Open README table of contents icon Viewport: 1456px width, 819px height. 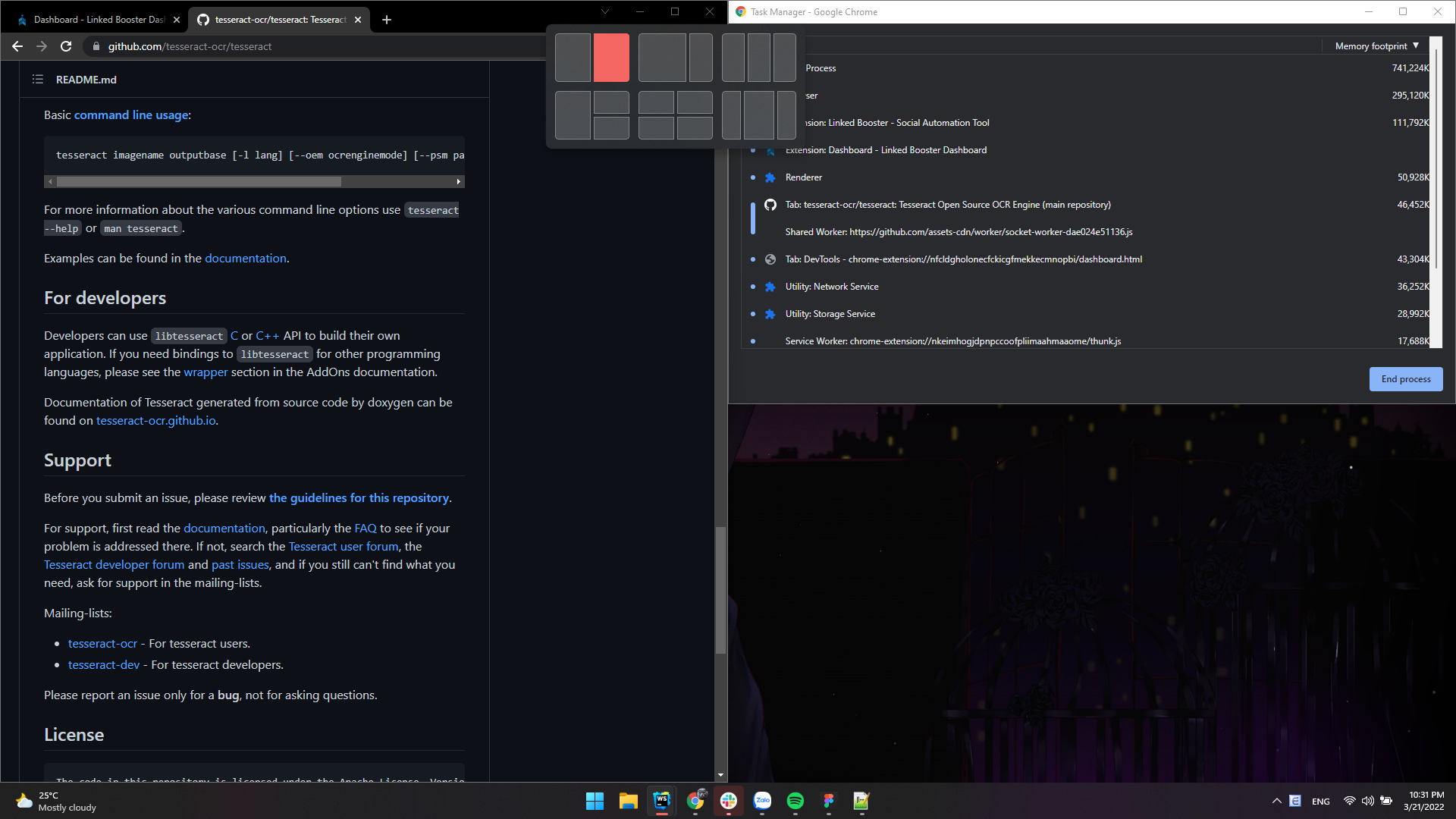pos(37,80)
